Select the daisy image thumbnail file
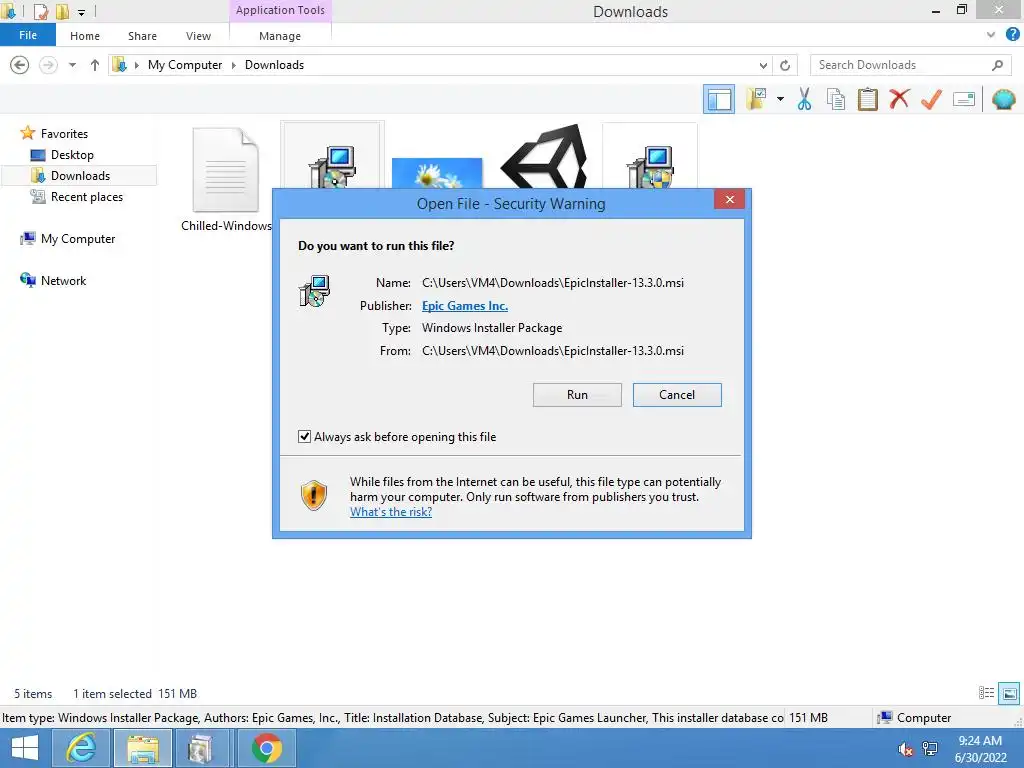Image resolution: width=1024 pixels, height=768 pixels. click(x=437, y=173)
